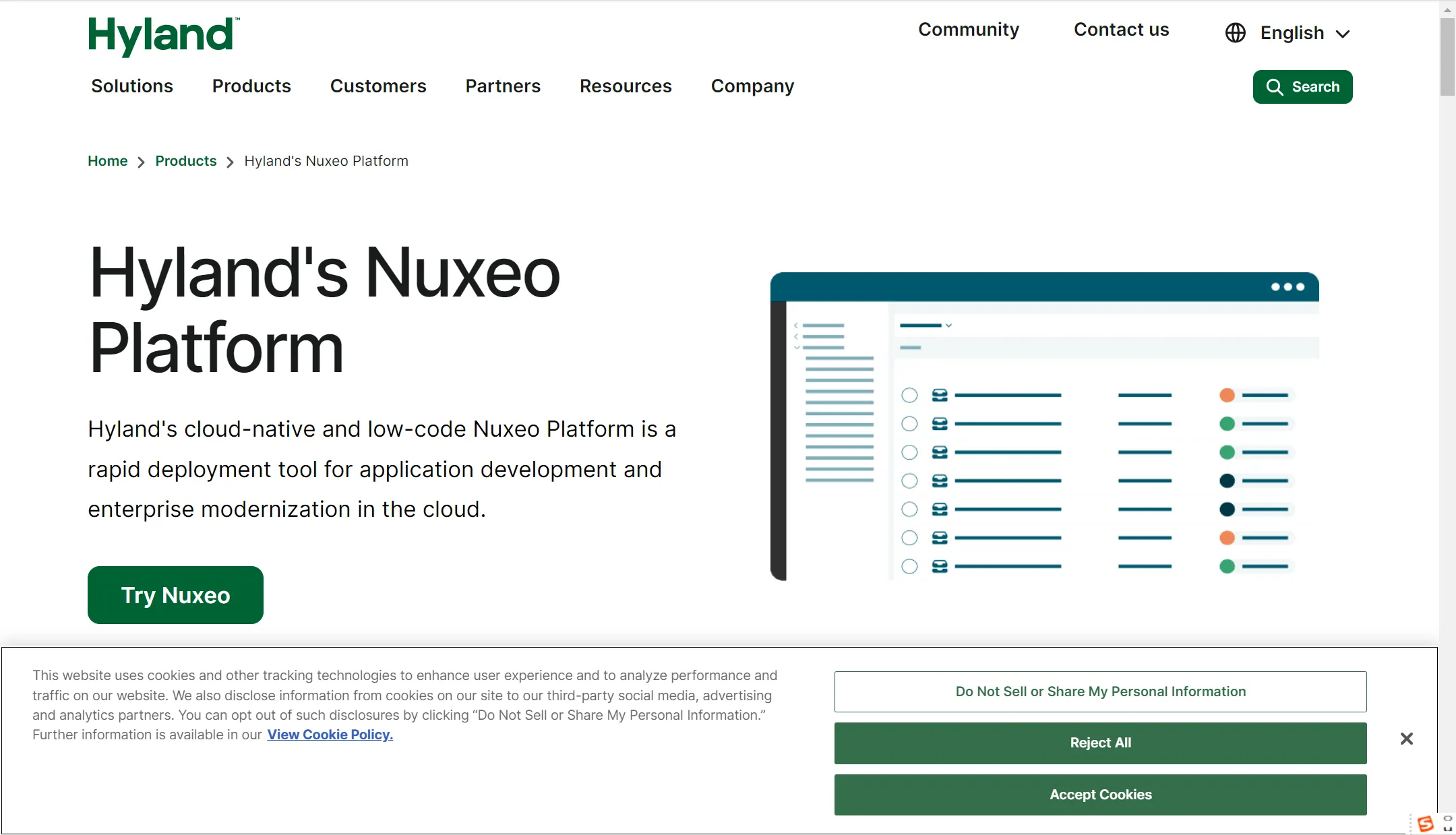Click the Home breadcrumb link
Viewport: 1456px width, 835px height.
(107, 161)
